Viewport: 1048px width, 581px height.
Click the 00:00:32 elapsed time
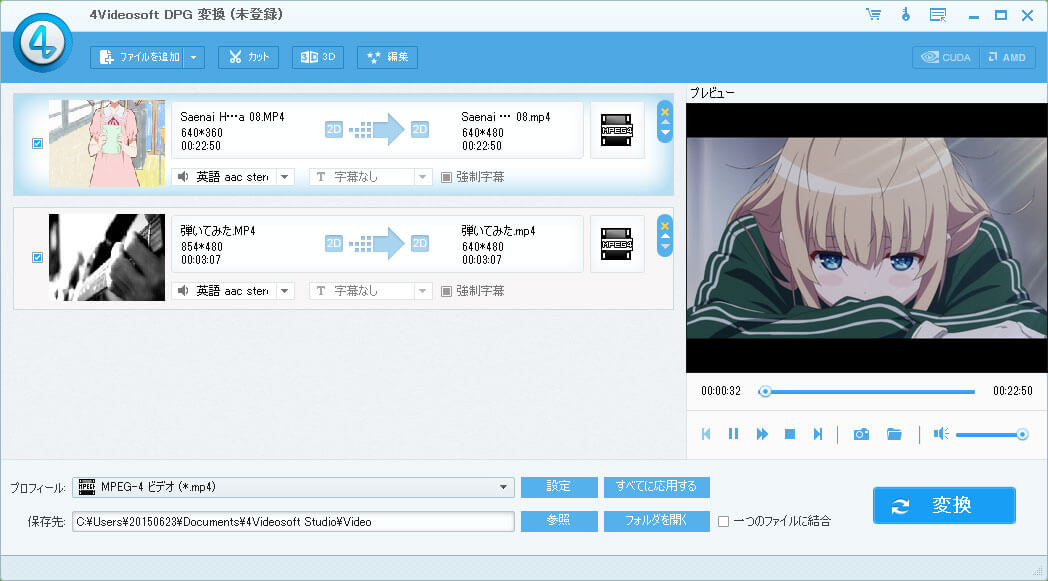(x=720, y=391)
